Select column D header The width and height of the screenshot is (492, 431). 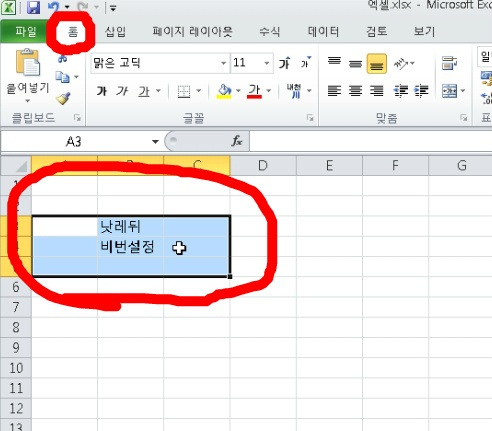point(263,166)
